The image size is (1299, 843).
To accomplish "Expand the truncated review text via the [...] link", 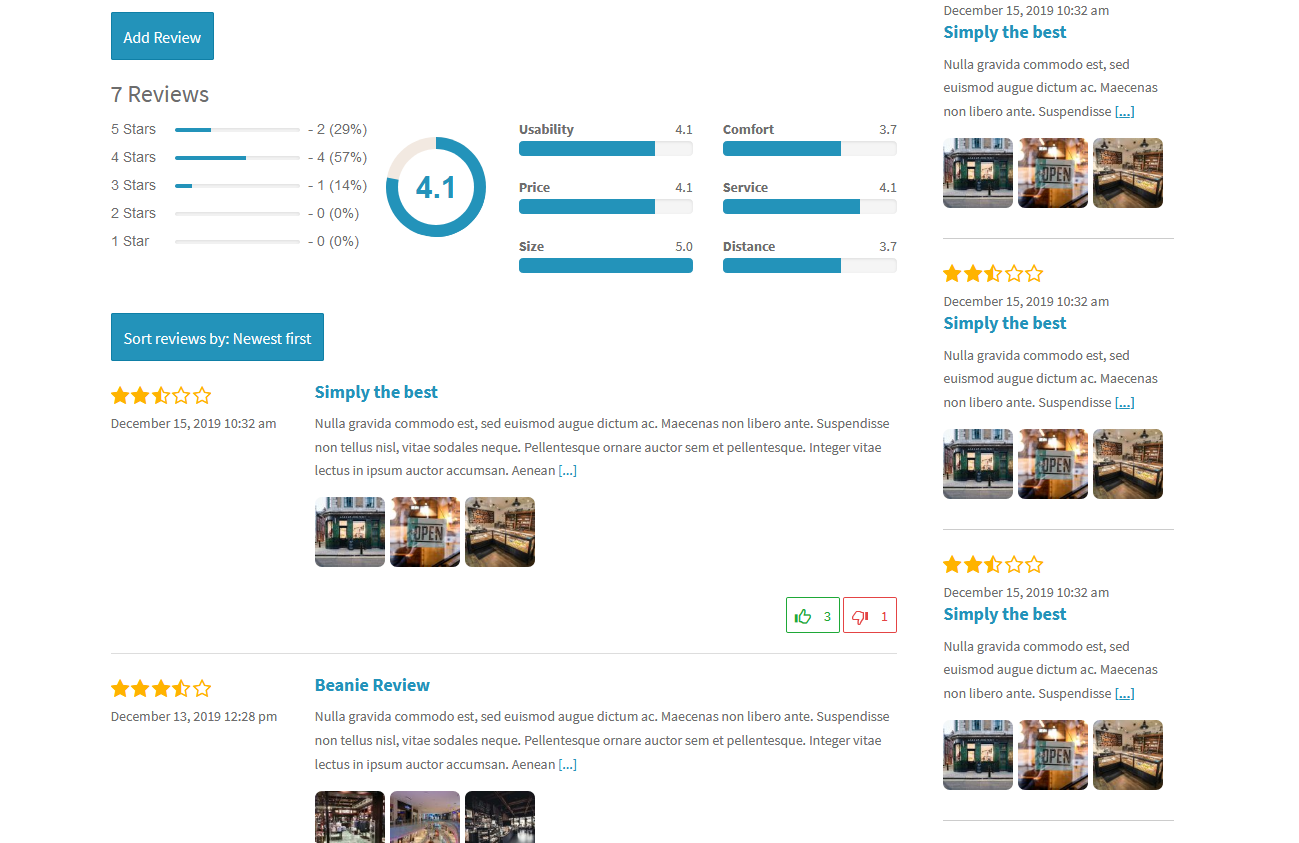I will 567,470.
